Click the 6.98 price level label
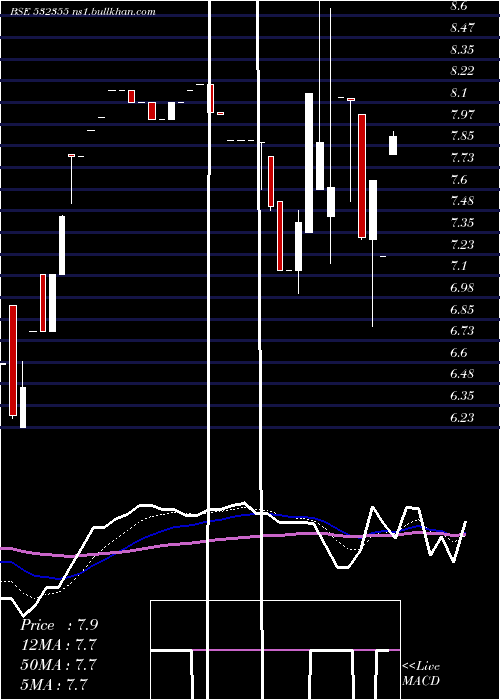The width and height of the screenshot is (500, 700). click(462, 288)
